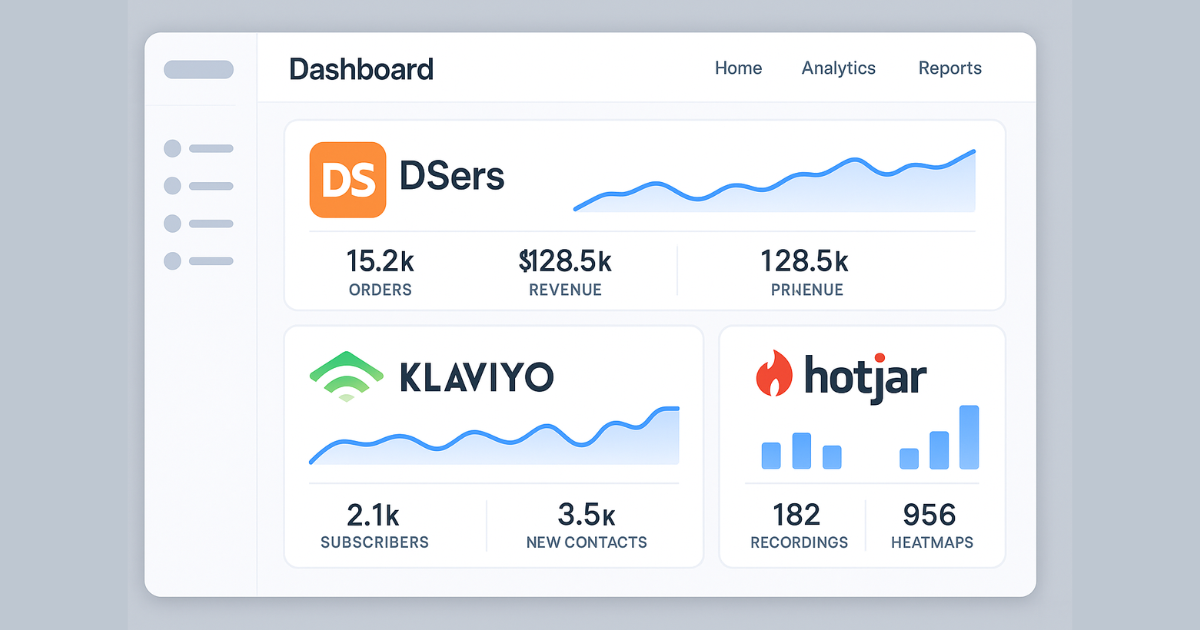
Task: Click the HEATMAPS label
Action: coord(932,543)
